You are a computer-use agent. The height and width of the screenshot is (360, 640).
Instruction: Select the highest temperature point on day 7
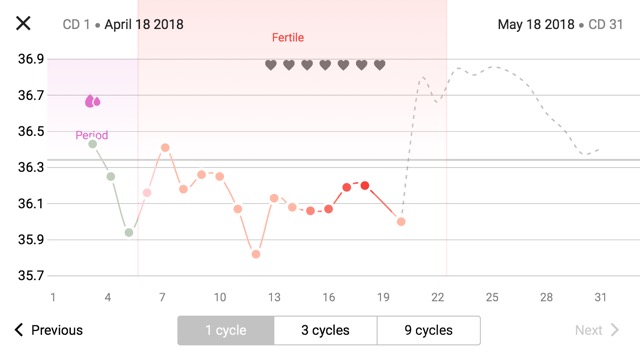[x=165, y=148]
